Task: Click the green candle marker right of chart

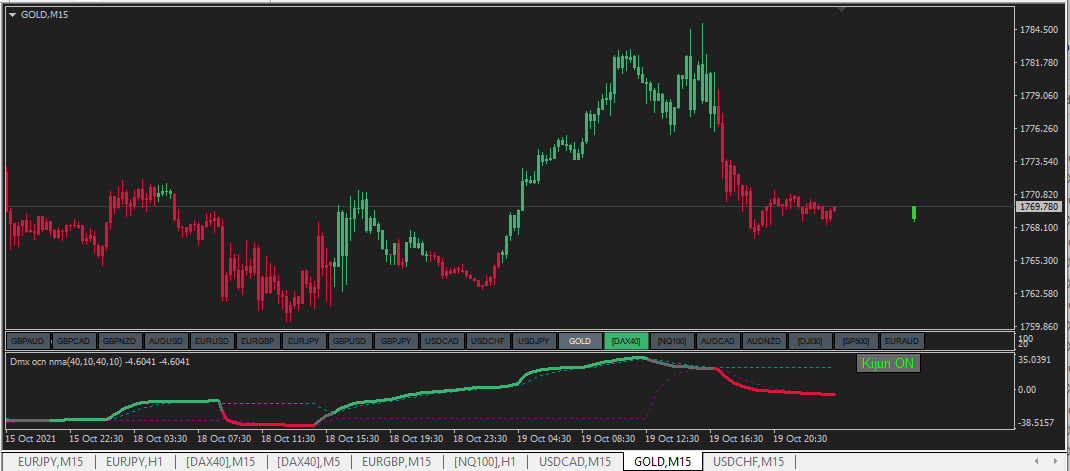Action: pos(914,213)
